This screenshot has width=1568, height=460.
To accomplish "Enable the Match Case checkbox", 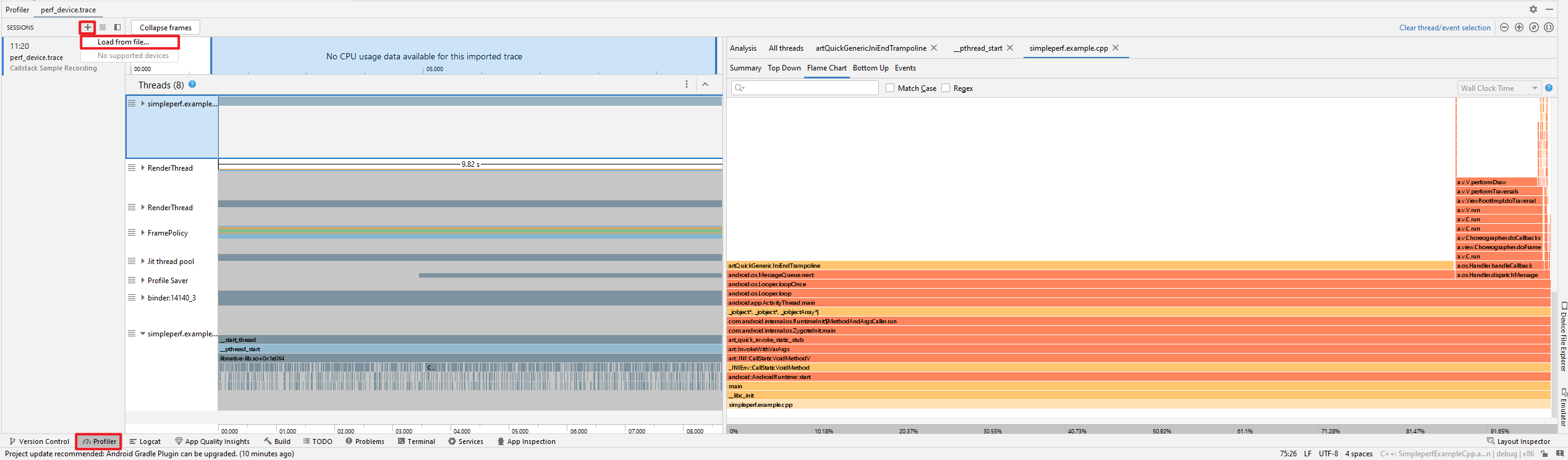I will pos(890,88).
